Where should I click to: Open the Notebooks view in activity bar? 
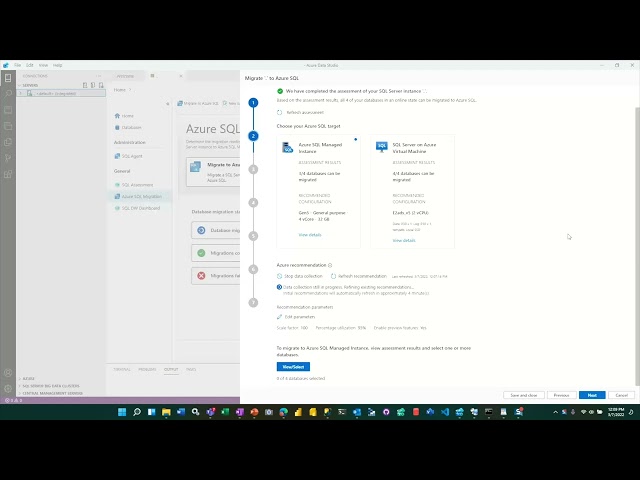(x=8, y=110)
